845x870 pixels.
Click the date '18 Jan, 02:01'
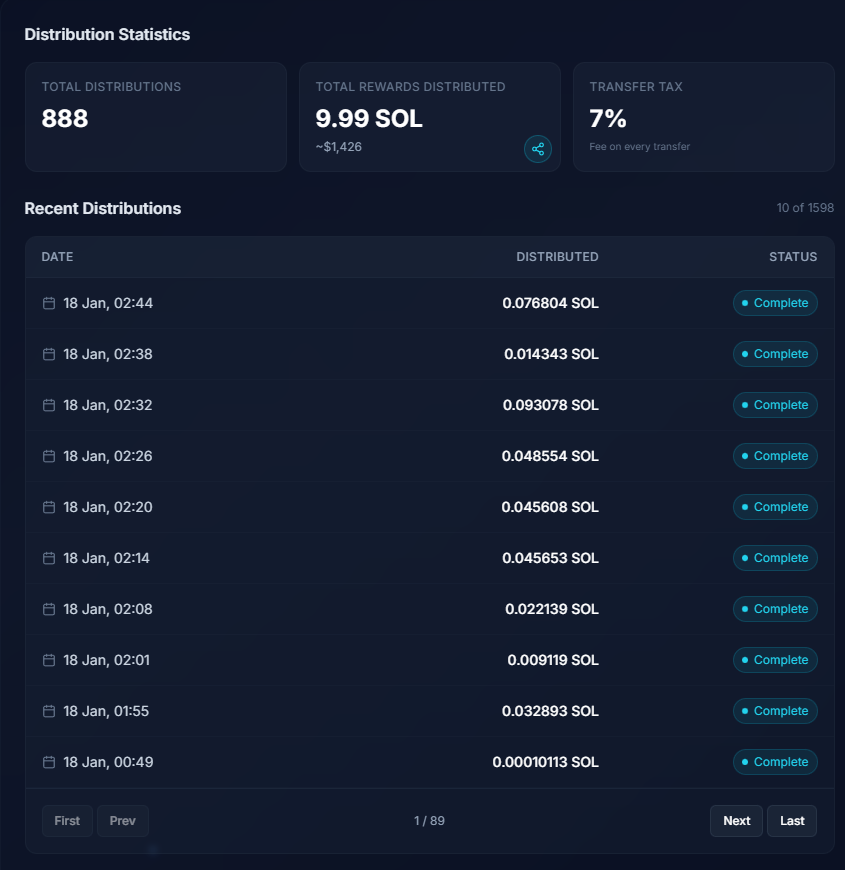pyautogui.click(x=107, y=660)
